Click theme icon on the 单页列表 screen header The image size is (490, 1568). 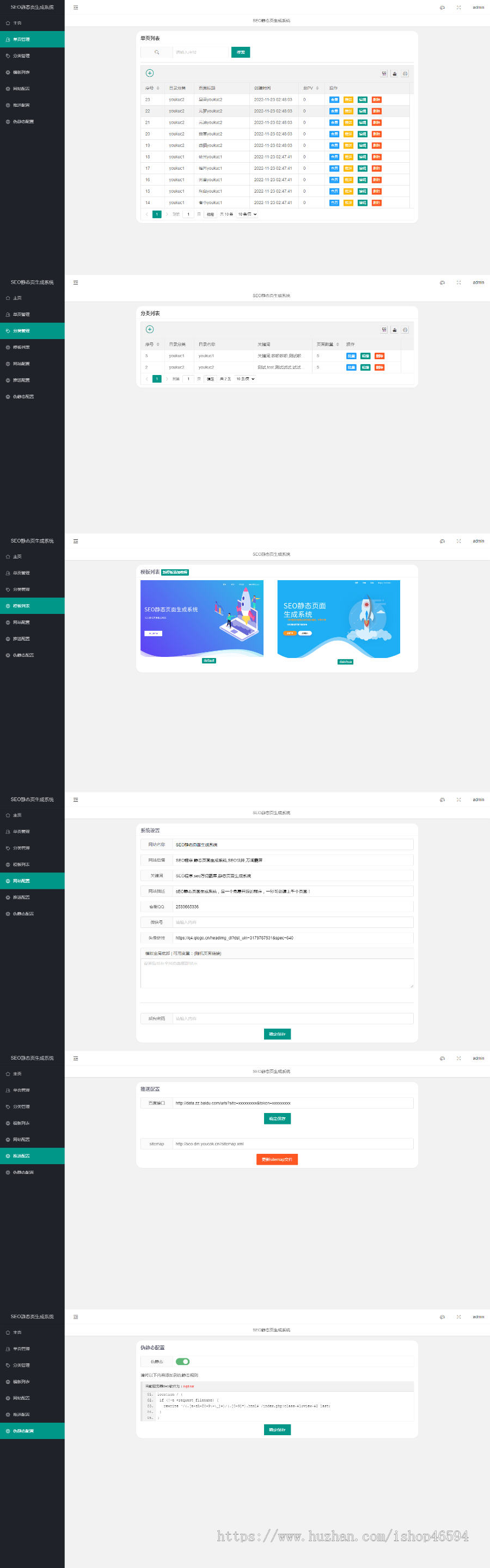click(x=442, y=7)
